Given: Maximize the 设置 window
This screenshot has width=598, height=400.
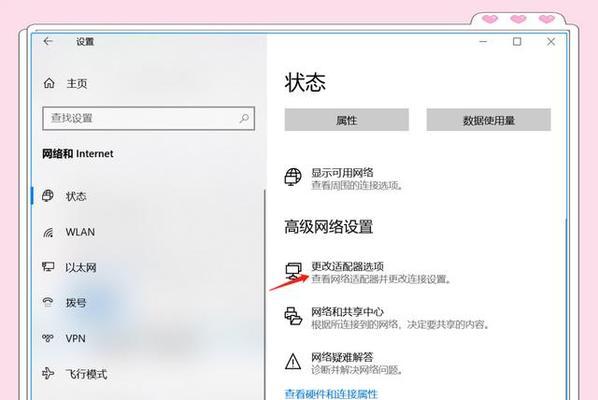Looking at the screenshot, I should coord(517,41).
